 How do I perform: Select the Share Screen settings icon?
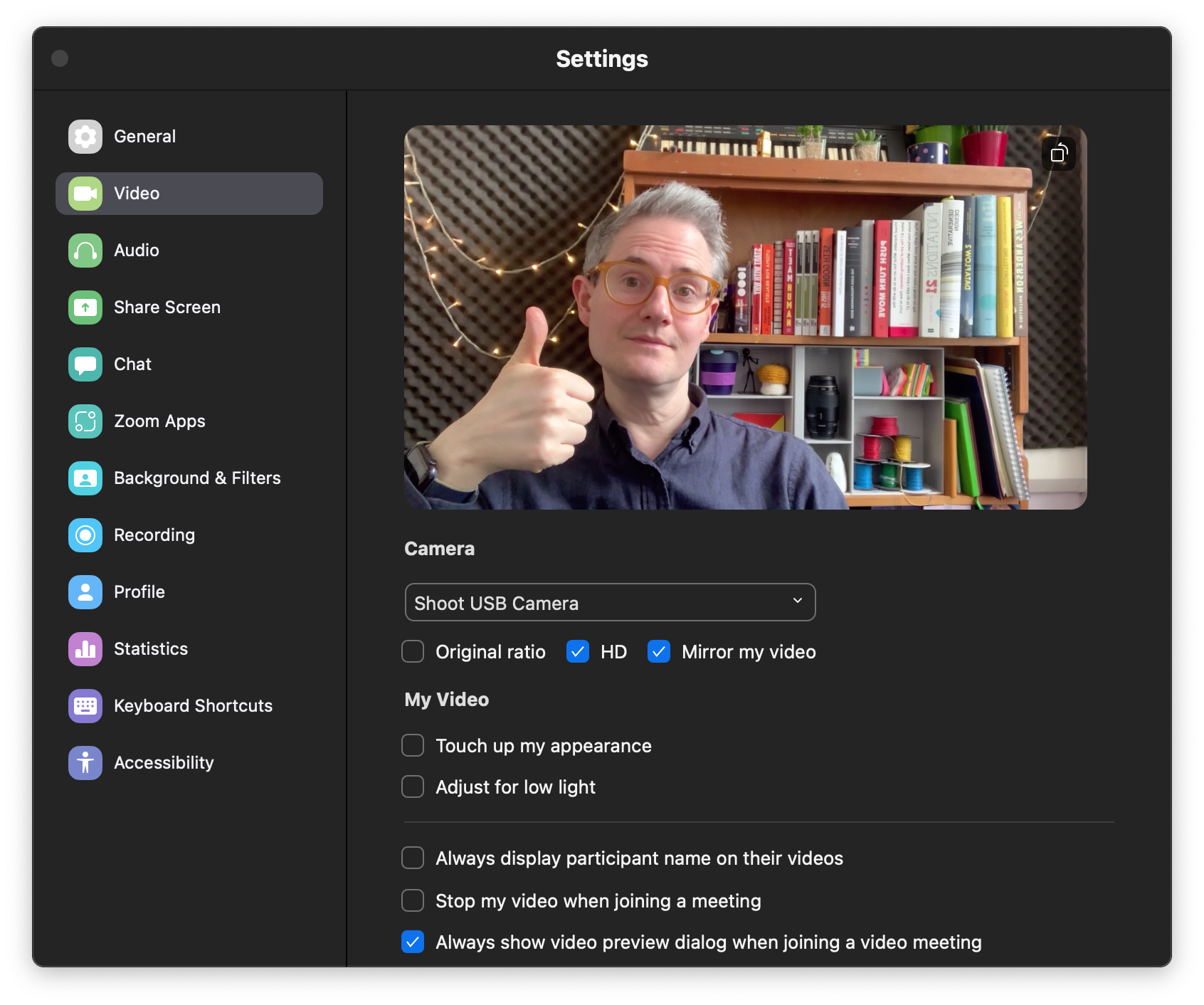point(85,307)
